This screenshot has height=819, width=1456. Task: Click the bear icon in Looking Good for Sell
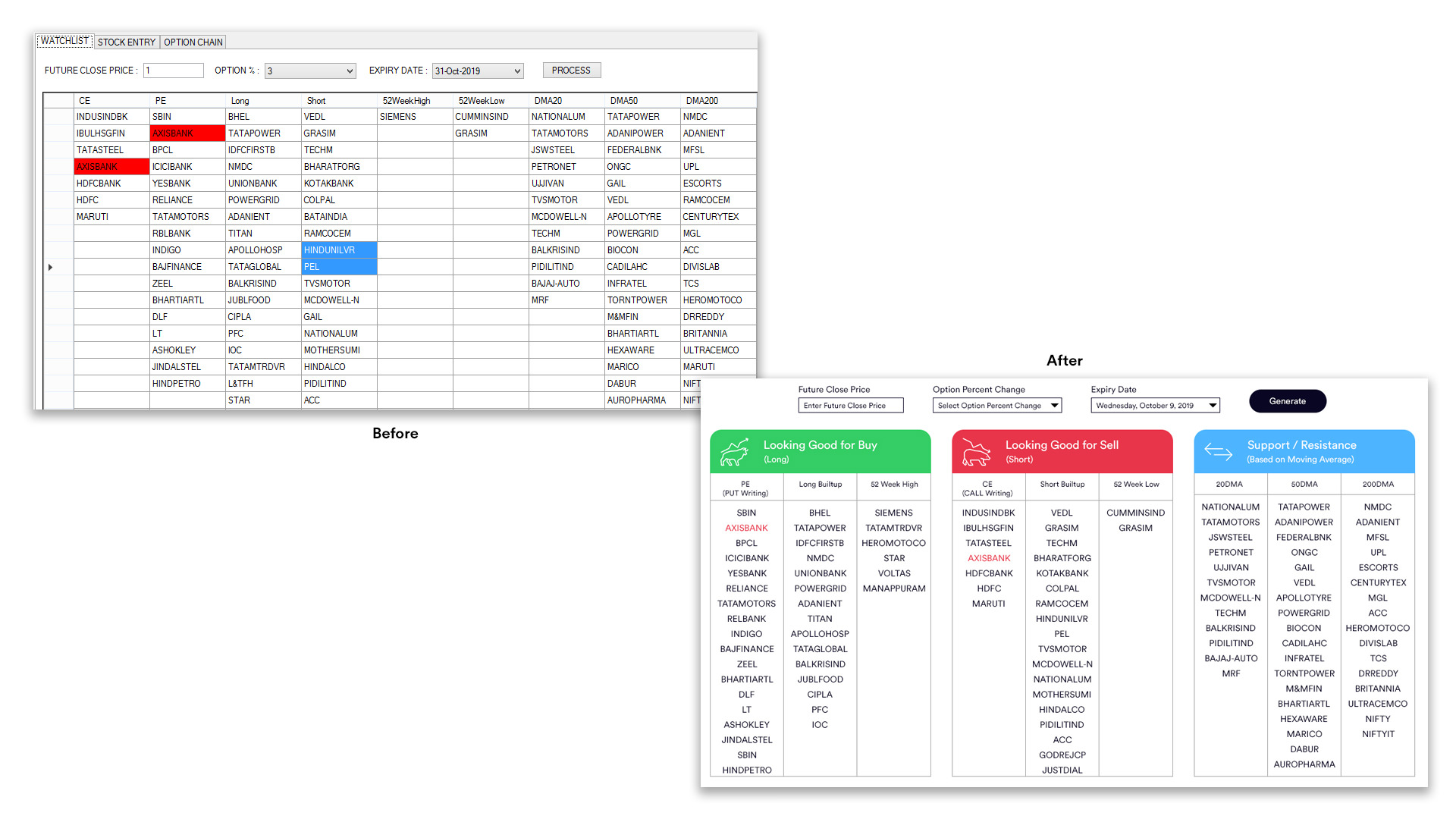pos(975,452)
